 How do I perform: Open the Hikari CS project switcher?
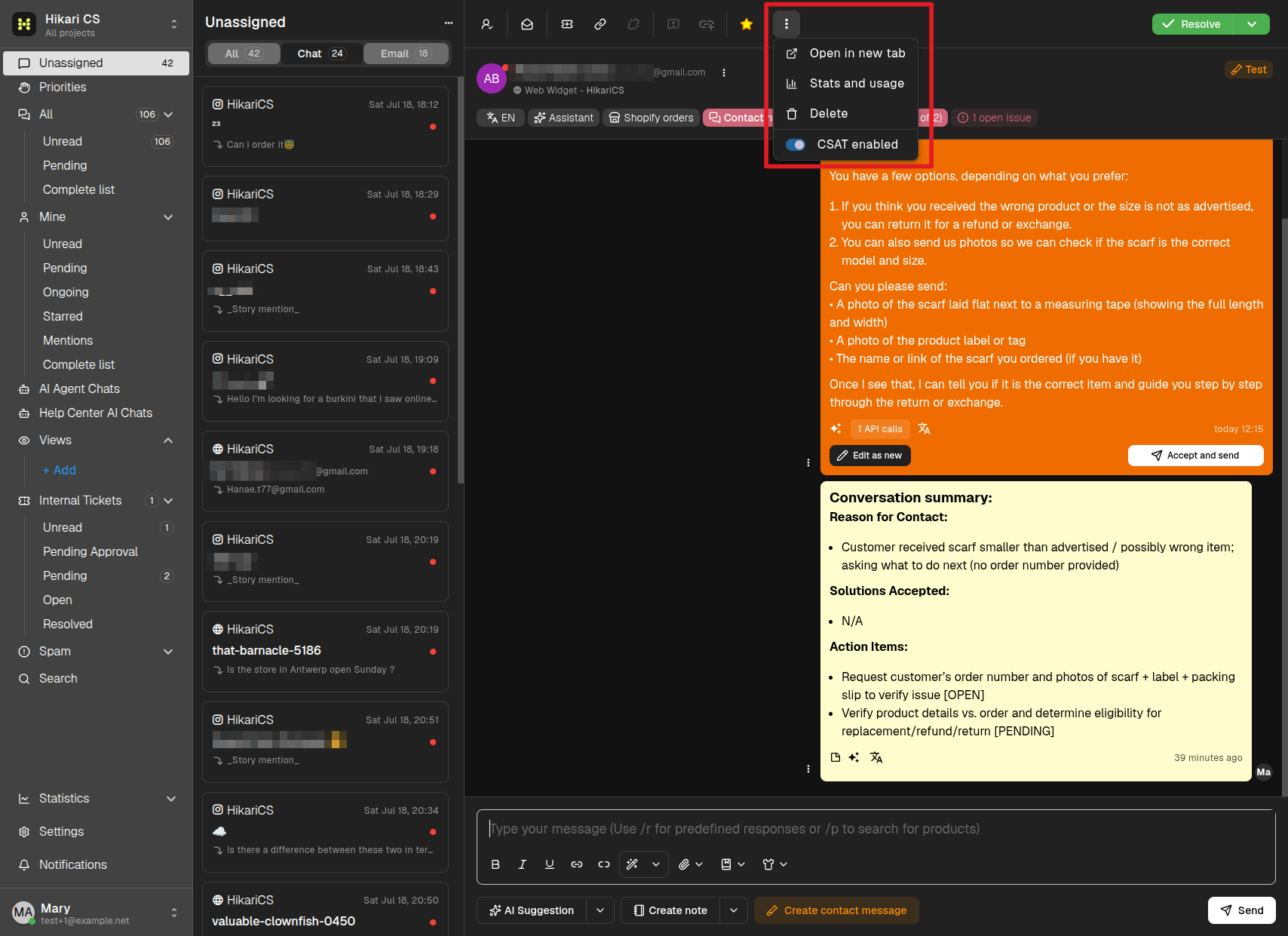click(174, 24)
